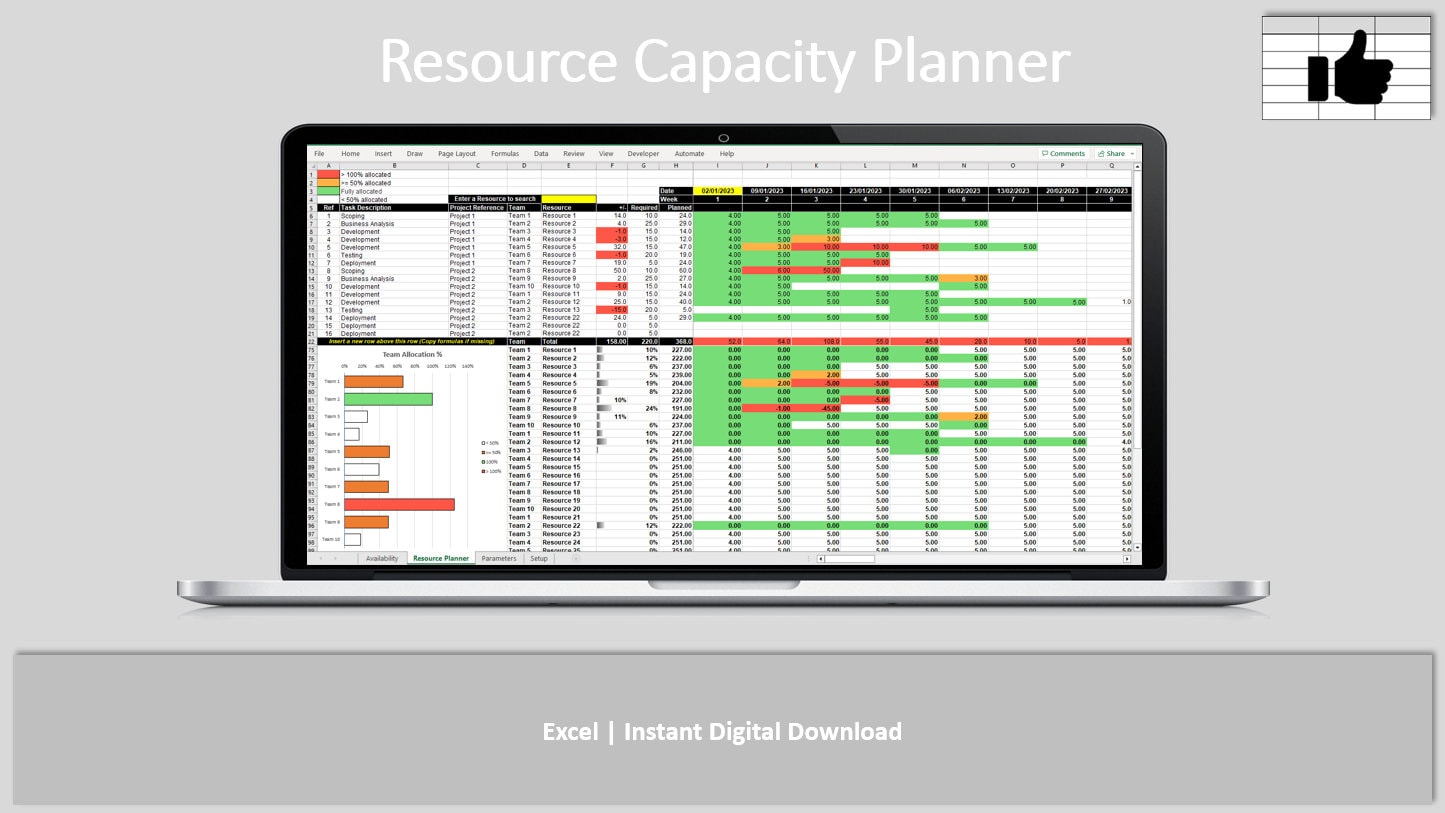Screen dimensions: 1445x813
Task: Open the Comments pane
Action: 1063,153
